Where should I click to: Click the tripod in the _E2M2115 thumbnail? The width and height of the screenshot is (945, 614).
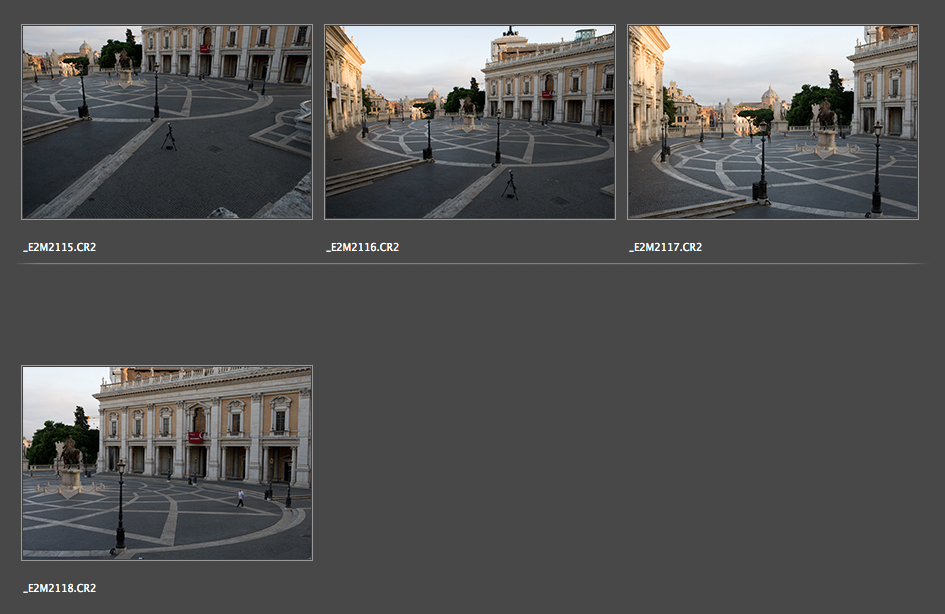[169, 137]
